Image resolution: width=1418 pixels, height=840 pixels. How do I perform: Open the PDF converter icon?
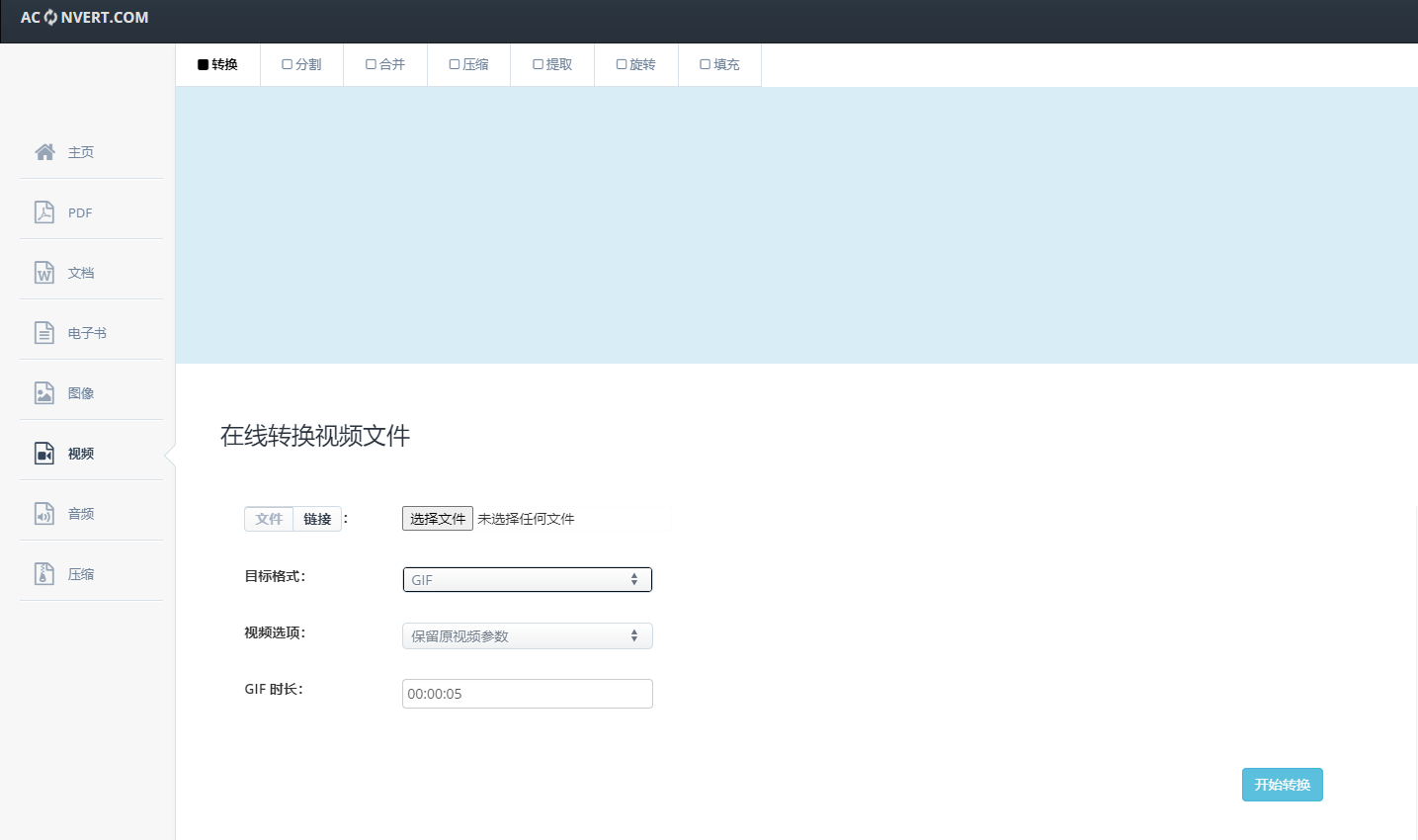pos(44,212)
